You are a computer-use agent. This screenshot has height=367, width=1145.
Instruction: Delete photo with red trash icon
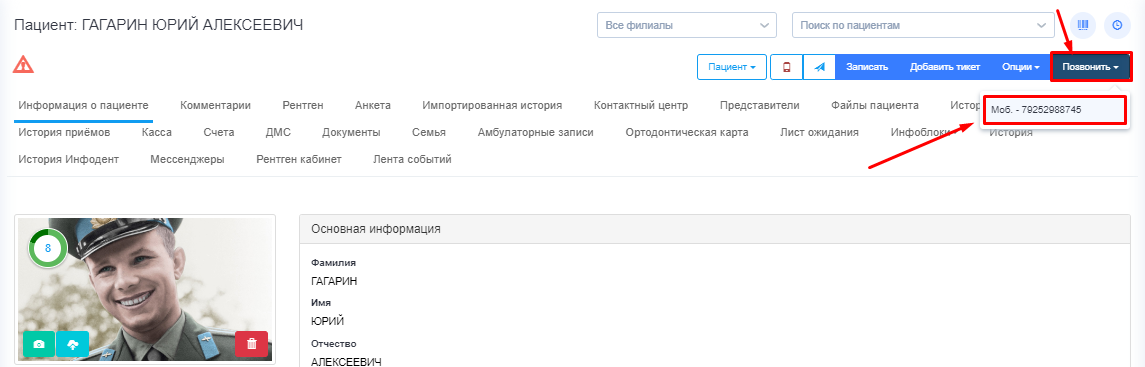(x=251, y=344)
